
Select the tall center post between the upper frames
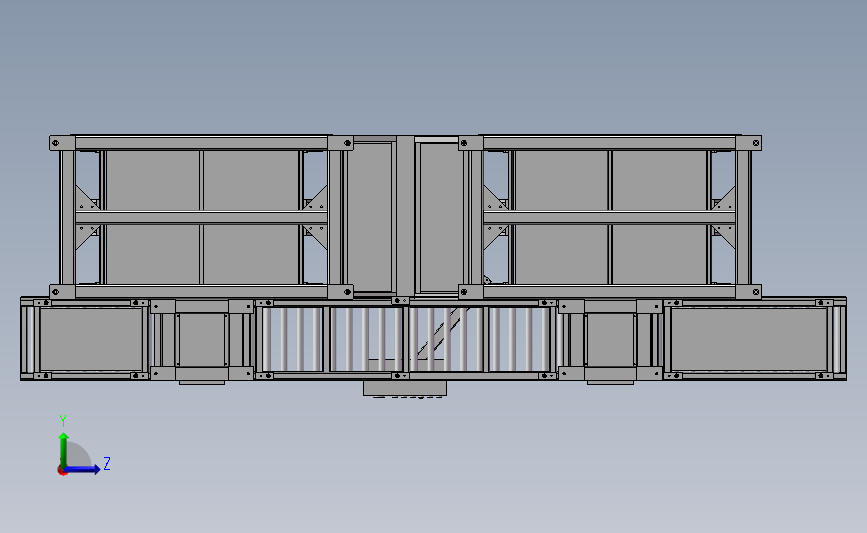(x=405, y=216)
